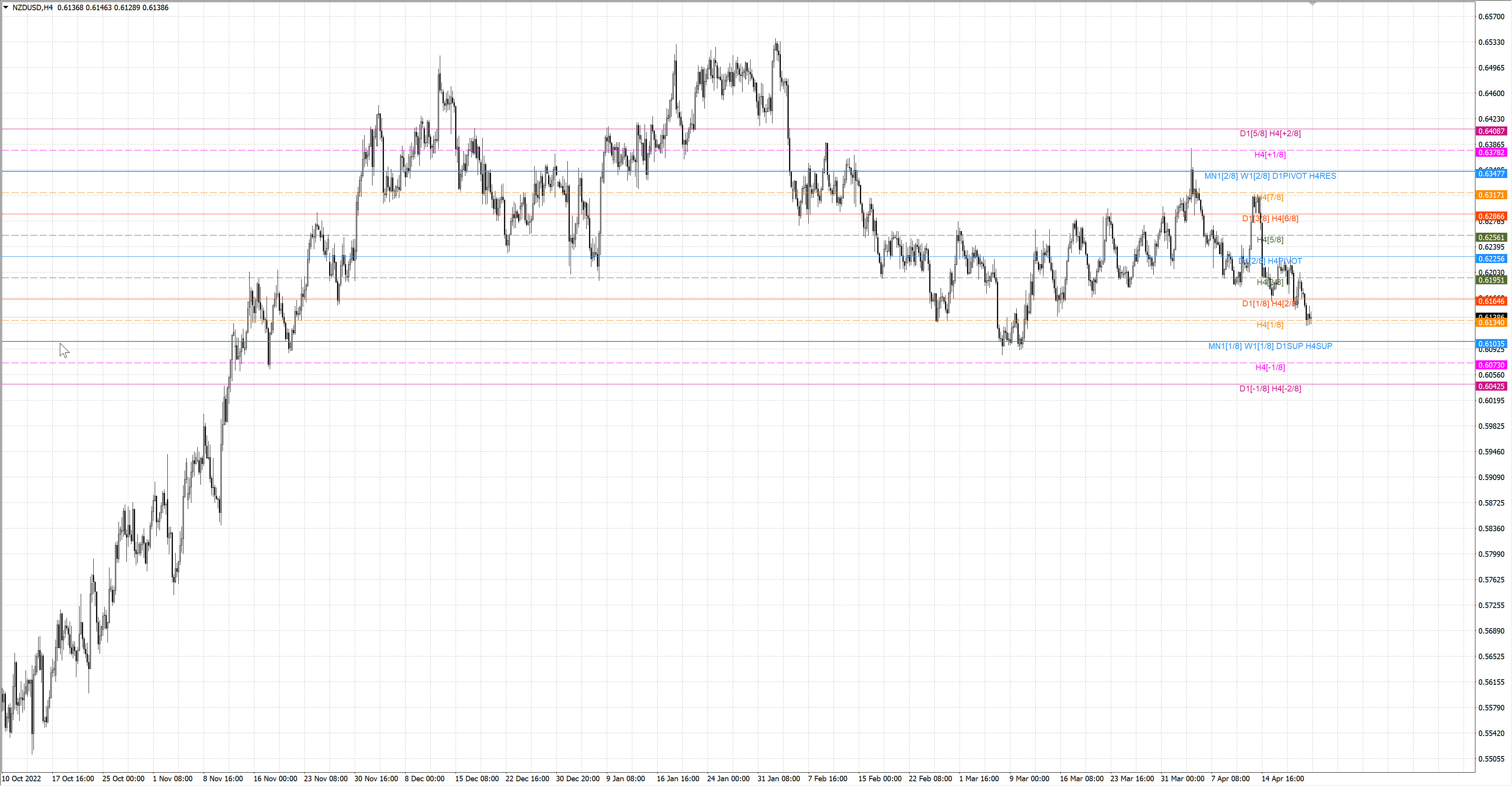Click the 0.65700 value on price scale
1512x786 pixels.
point(1492,17)
